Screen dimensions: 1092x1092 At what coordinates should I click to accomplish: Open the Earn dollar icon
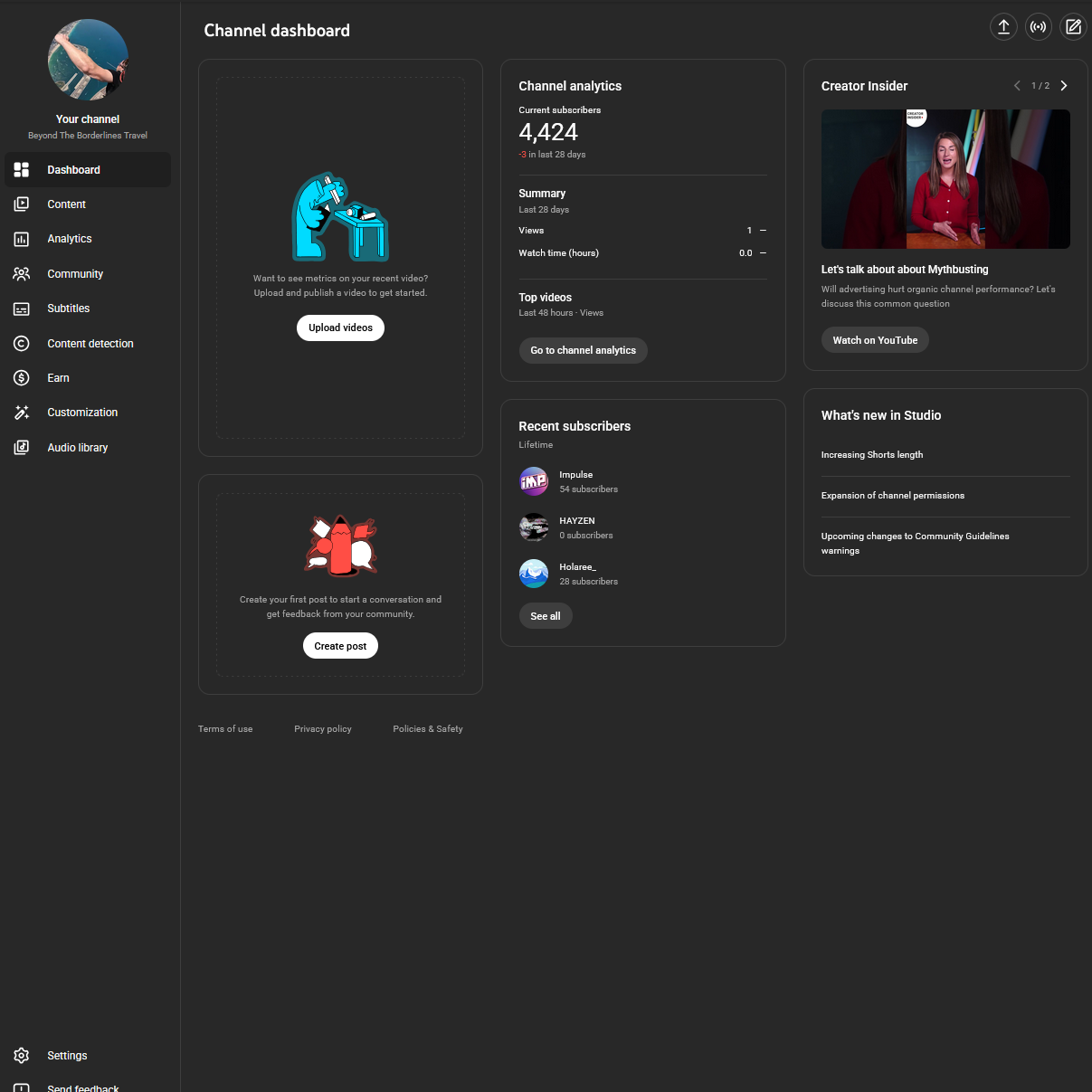tap(22, 378)
